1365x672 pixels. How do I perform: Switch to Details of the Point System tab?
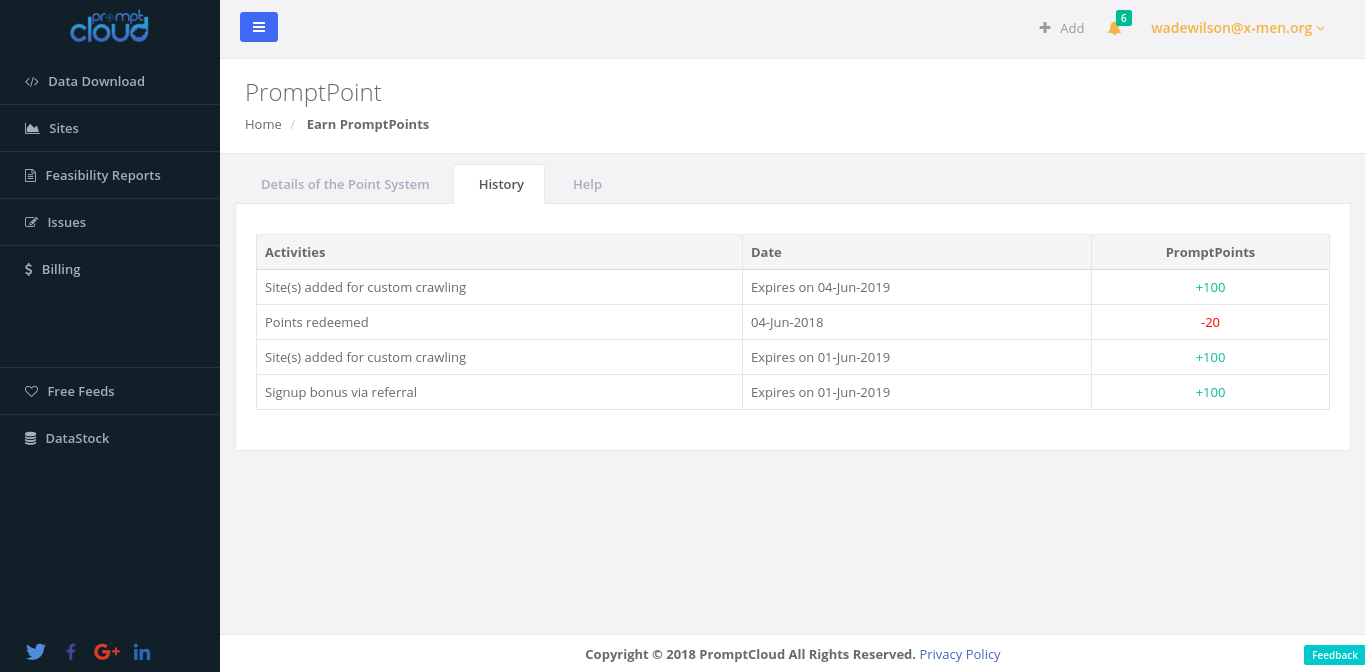[345, 185]
